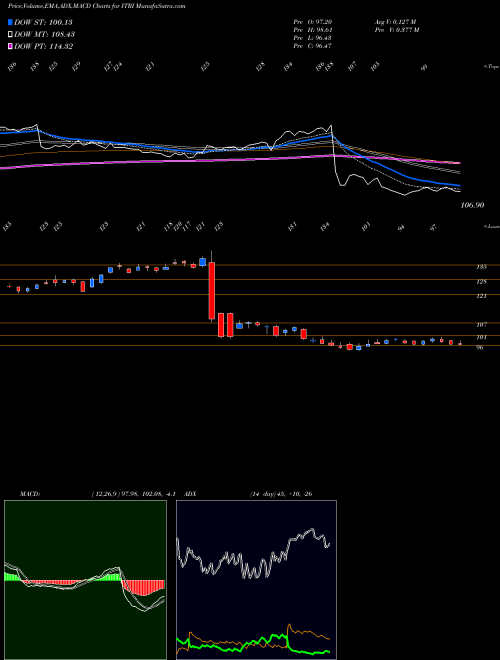Click the 'Pre O: 97.20' value
The height and width of the screenshot is (660, 500).
313,21
